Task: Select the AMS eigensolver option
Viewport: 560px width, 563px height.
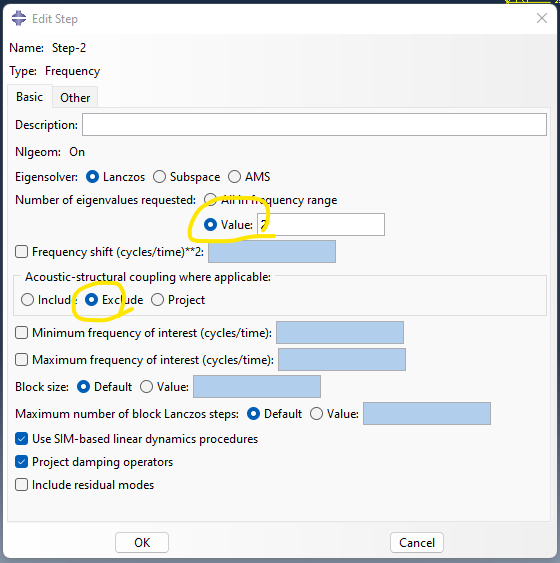Action: (x=234, y=177)
